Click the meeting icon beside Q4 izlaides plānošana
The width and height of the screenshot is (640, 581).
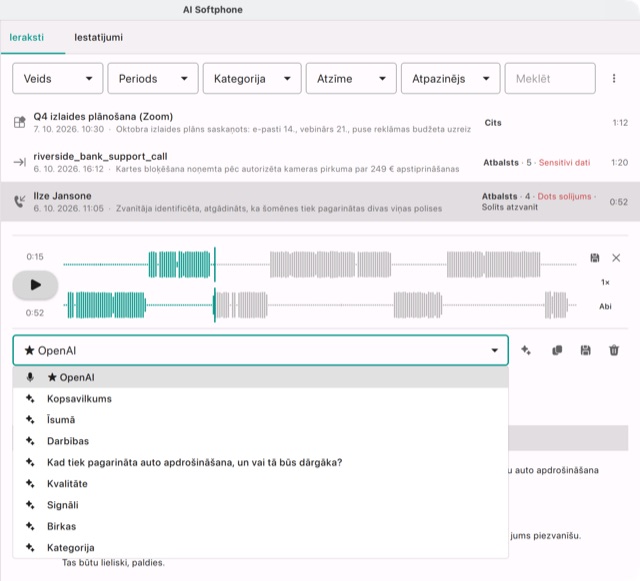[19, 122]
